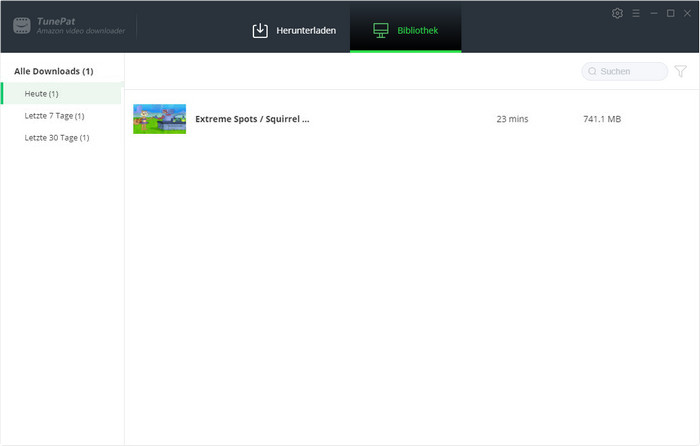Click the 741.1 MB file size

pos(602,119)
